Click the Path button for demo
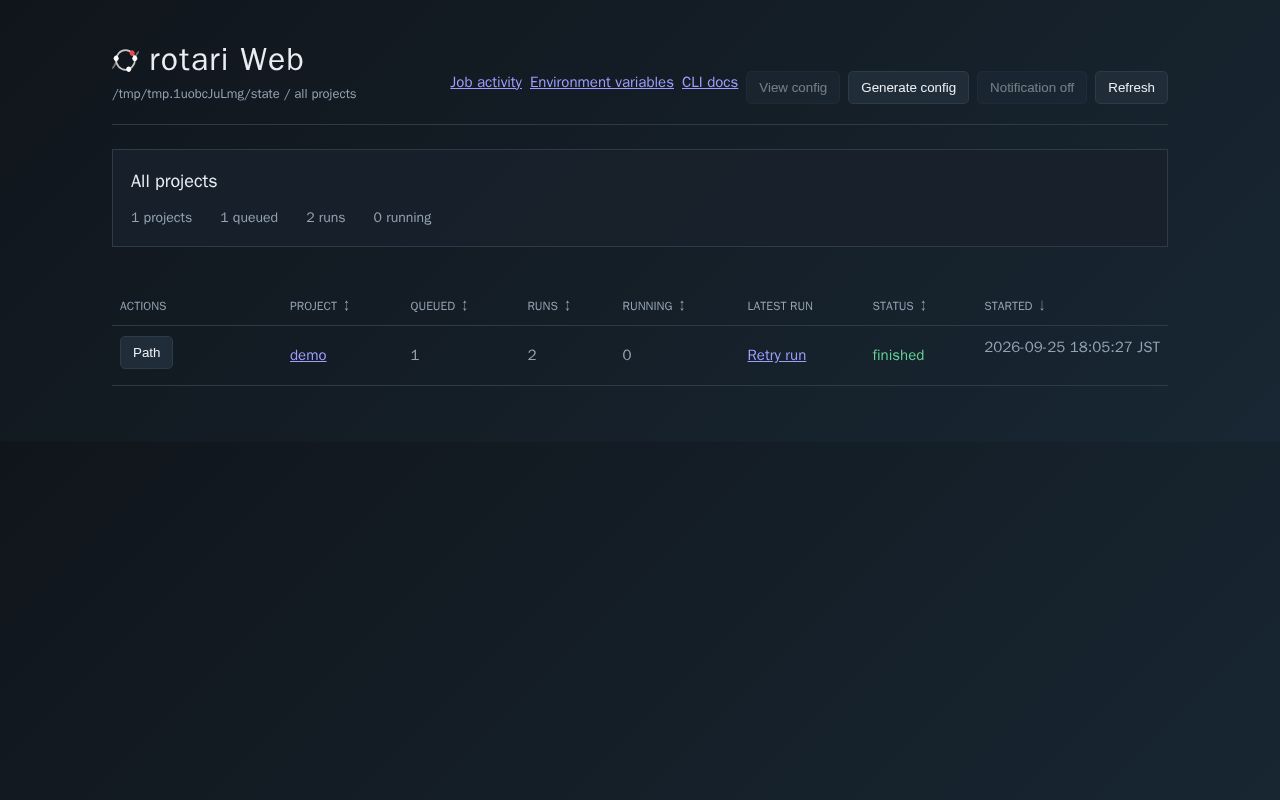Screen dimensions: 1280x800 [146, 352]
